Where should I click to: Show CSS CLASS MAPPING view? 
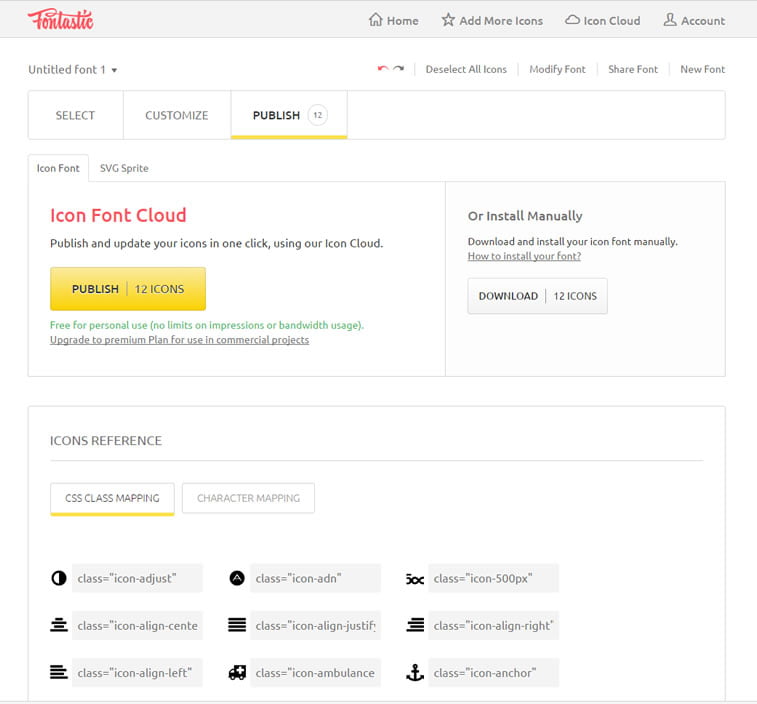[x=112, y=498]
